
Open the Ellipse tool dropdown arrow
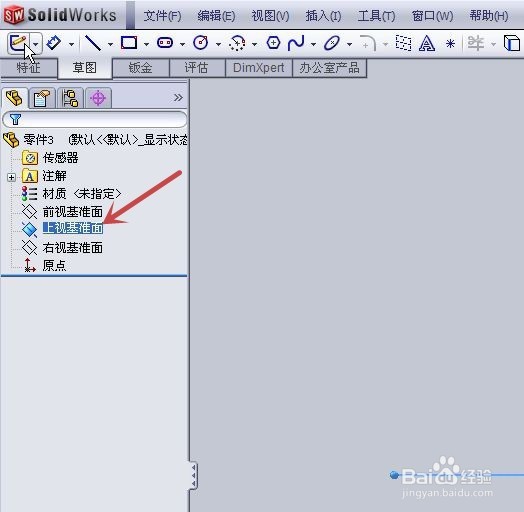click(350, 44)
